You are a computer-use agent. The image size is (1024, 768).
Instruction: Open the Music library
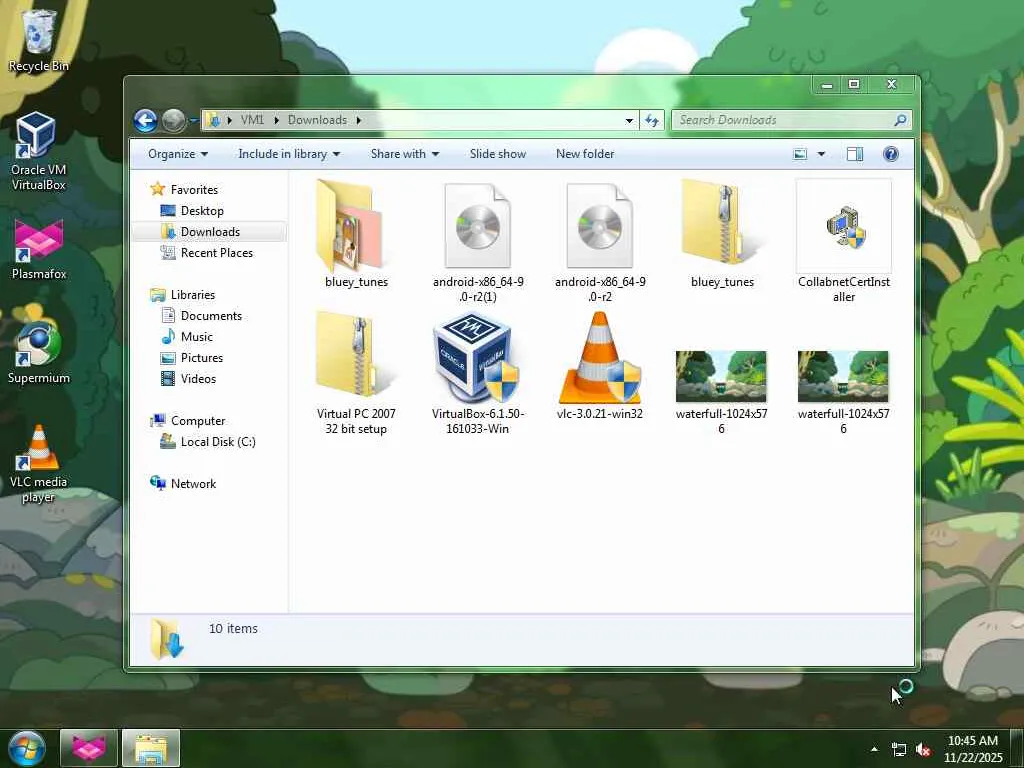click(197, 336)
